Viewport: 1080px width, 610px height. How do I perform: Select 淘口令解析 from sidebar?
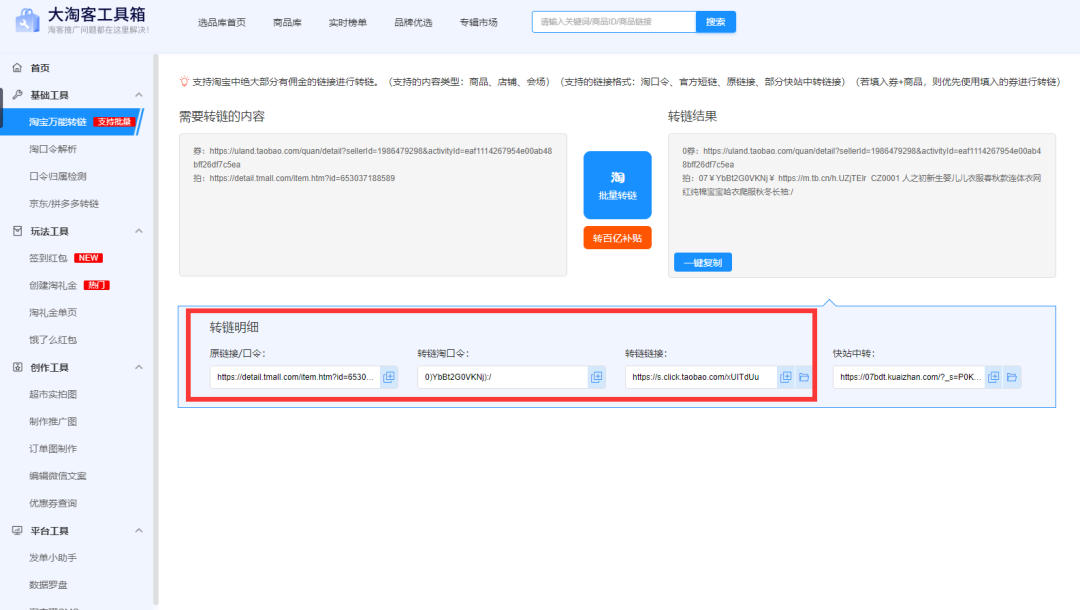pyautogui.click(x=52, y=149)
